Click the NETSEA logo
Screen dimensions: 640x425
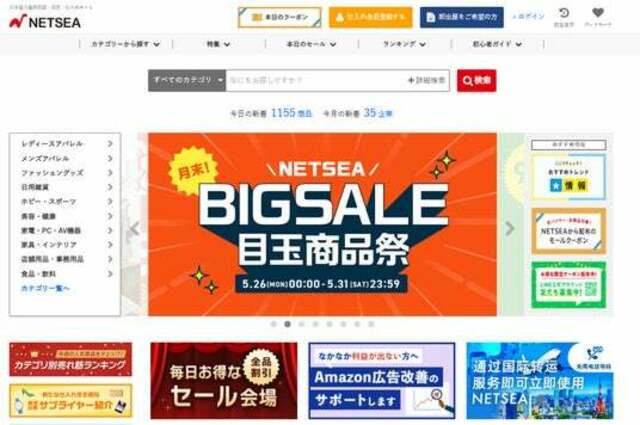(x=45, y=22)
